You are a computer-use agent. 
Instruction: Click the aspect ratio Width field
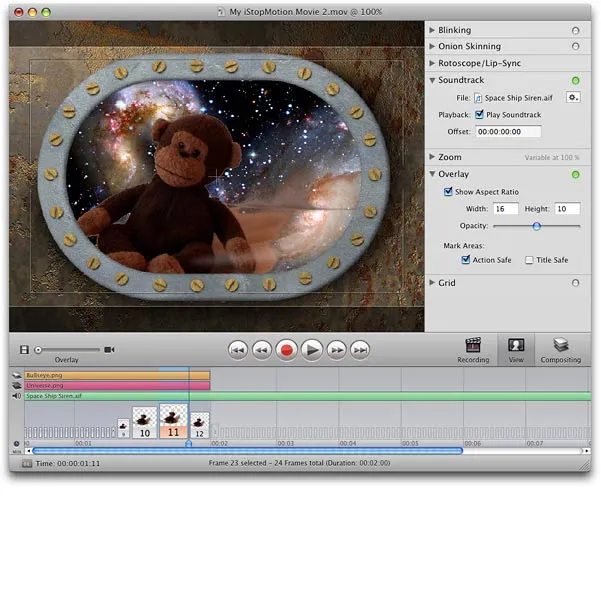coord(506,209)
